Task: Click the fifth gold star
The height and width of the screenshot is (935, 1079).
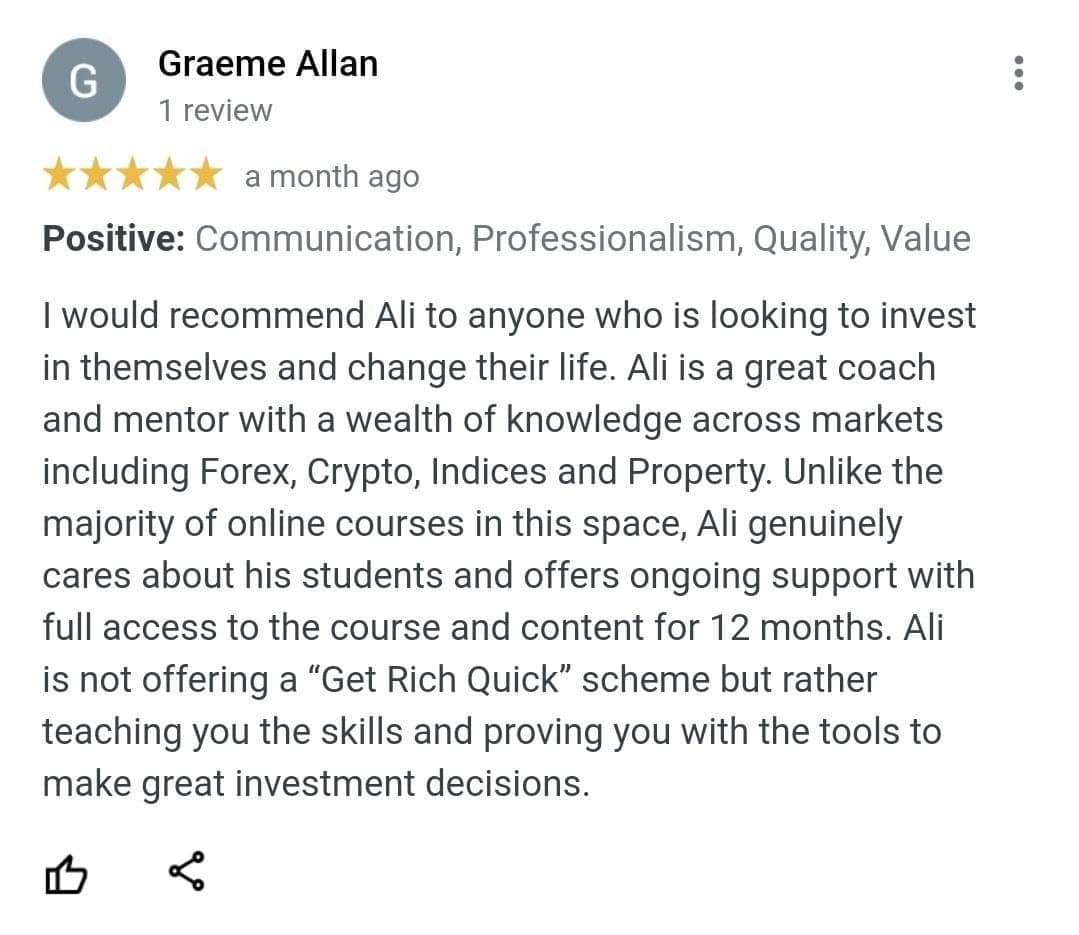Action: (x=204, y=176)
